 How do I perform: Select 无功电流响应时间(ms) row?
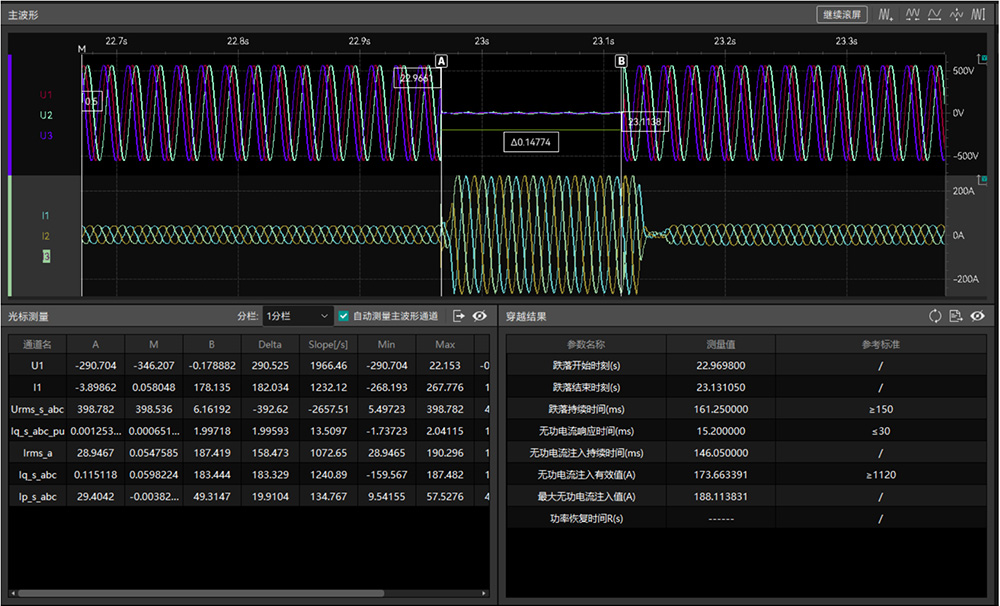[x=746, y=431]
